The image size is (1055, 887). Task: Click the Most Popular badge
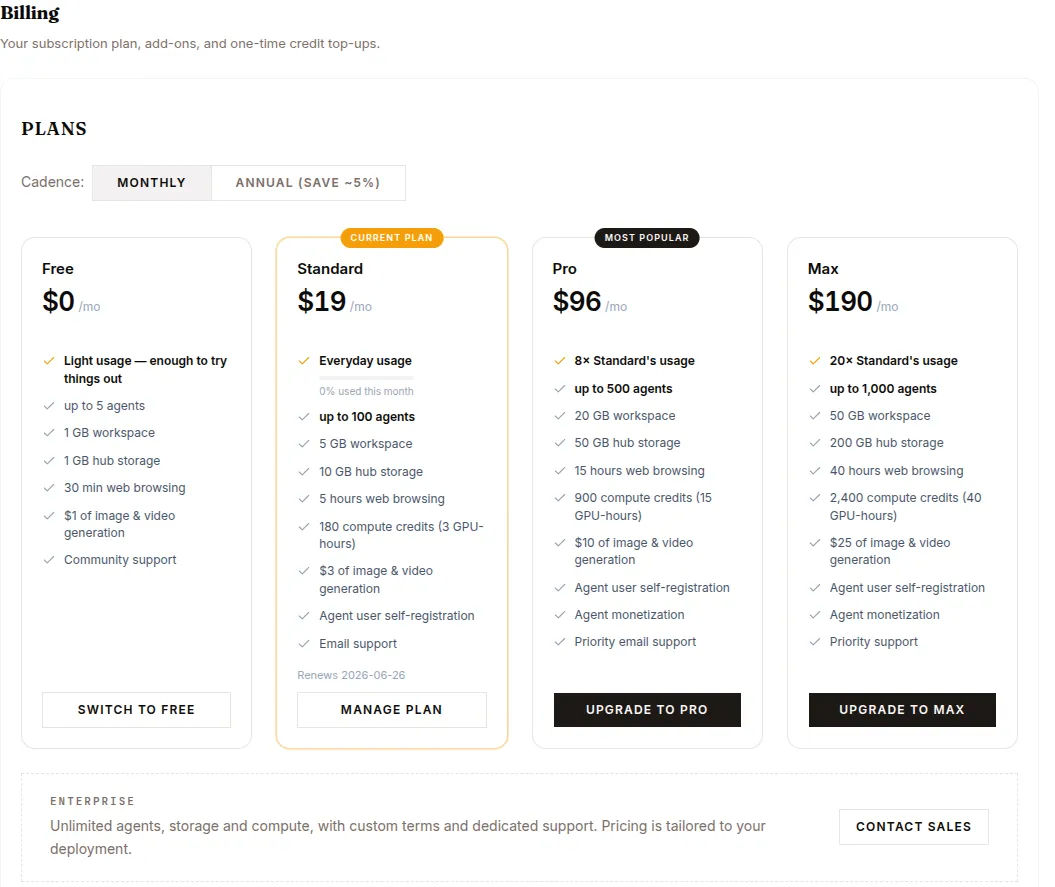point(647,238)
